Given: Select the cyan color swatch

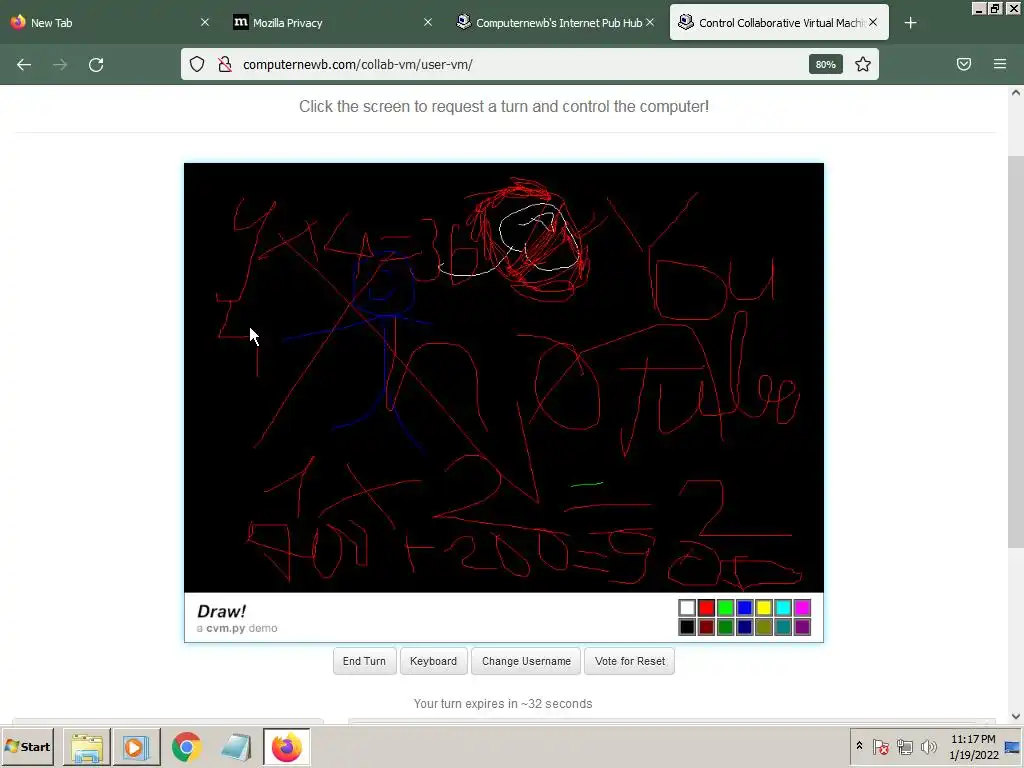Looking at the screenshot, I should (x=783, y=608).
